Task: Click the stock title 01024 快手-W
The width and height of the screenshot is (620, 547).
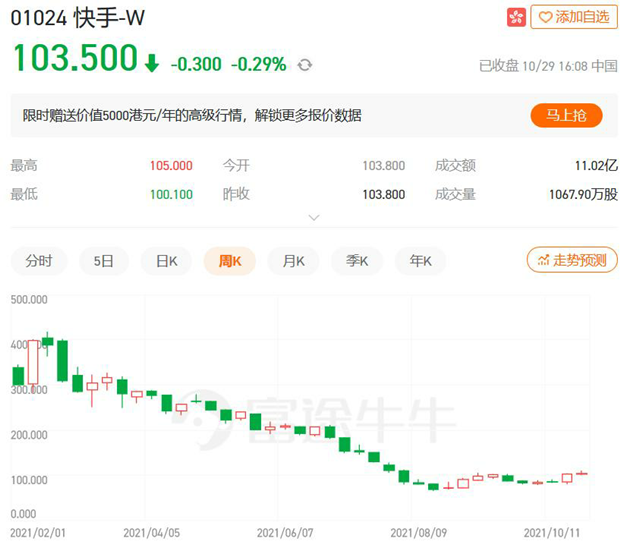Action: [x=78, y=18]
